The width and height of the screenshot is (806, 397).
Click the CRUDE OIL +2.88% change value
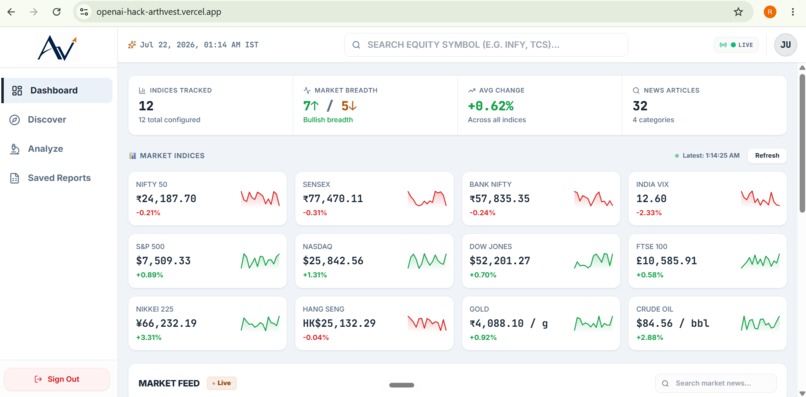coord(650,338)
